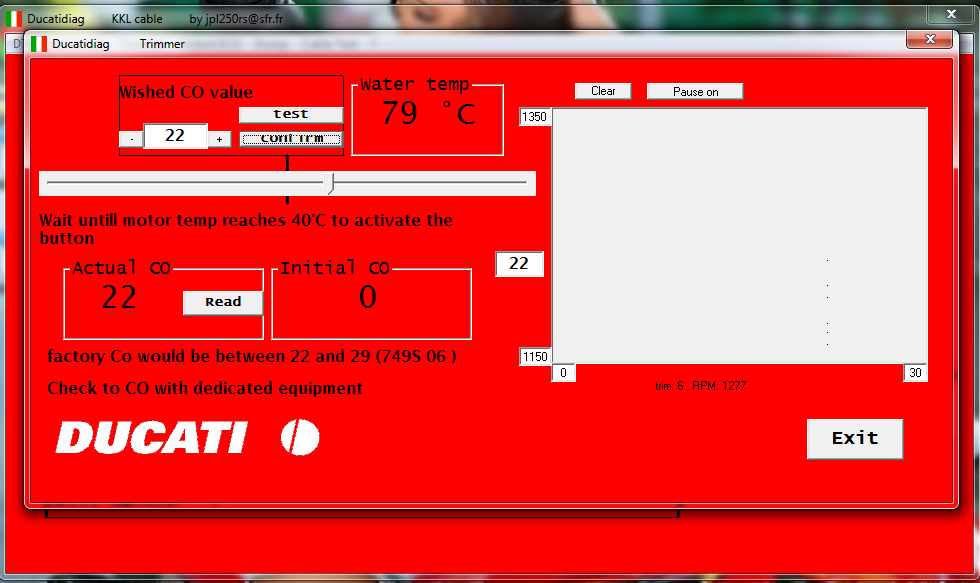Click 'Check to CO with dedicated equipment' text

coord(205,388)
